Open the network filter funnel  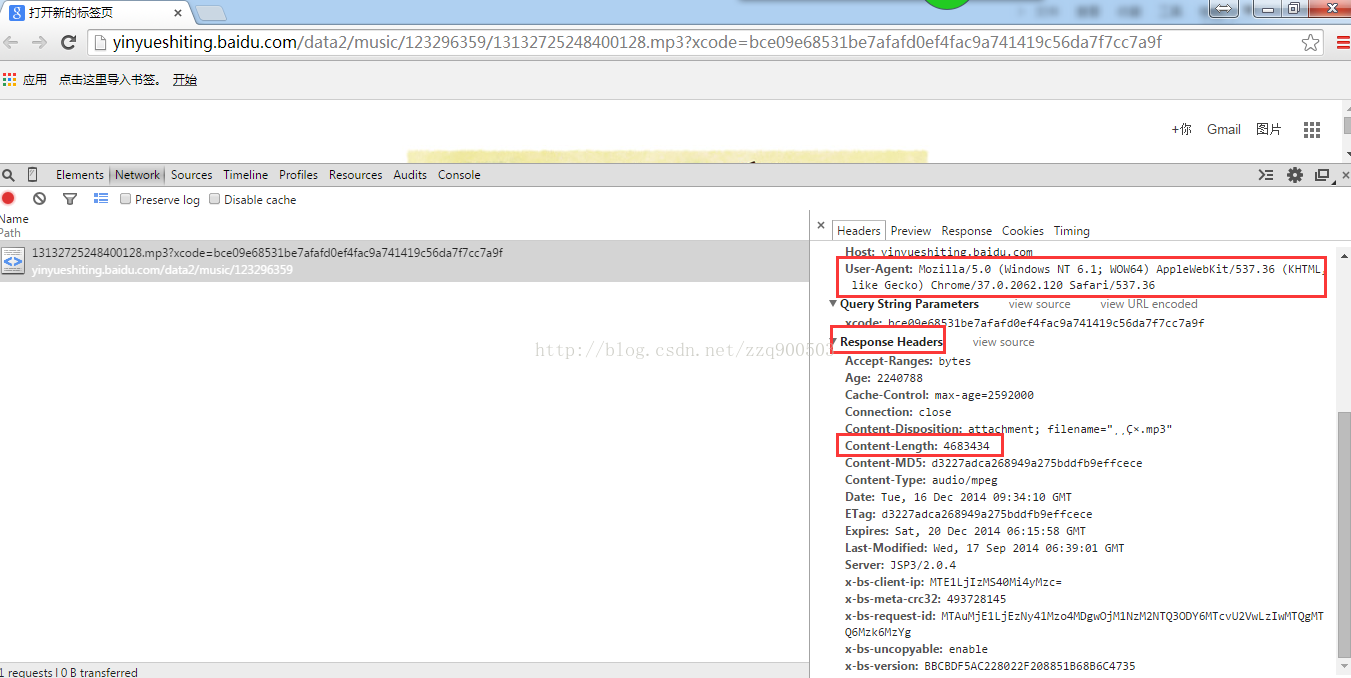[x=70, y=199]
